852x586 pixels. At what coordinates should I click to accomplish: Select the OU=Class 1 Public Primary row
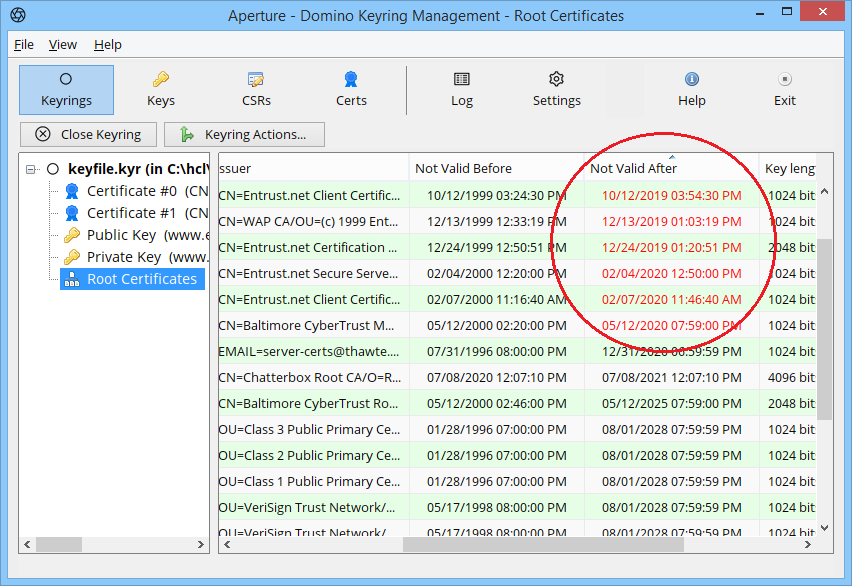[517, 482]
